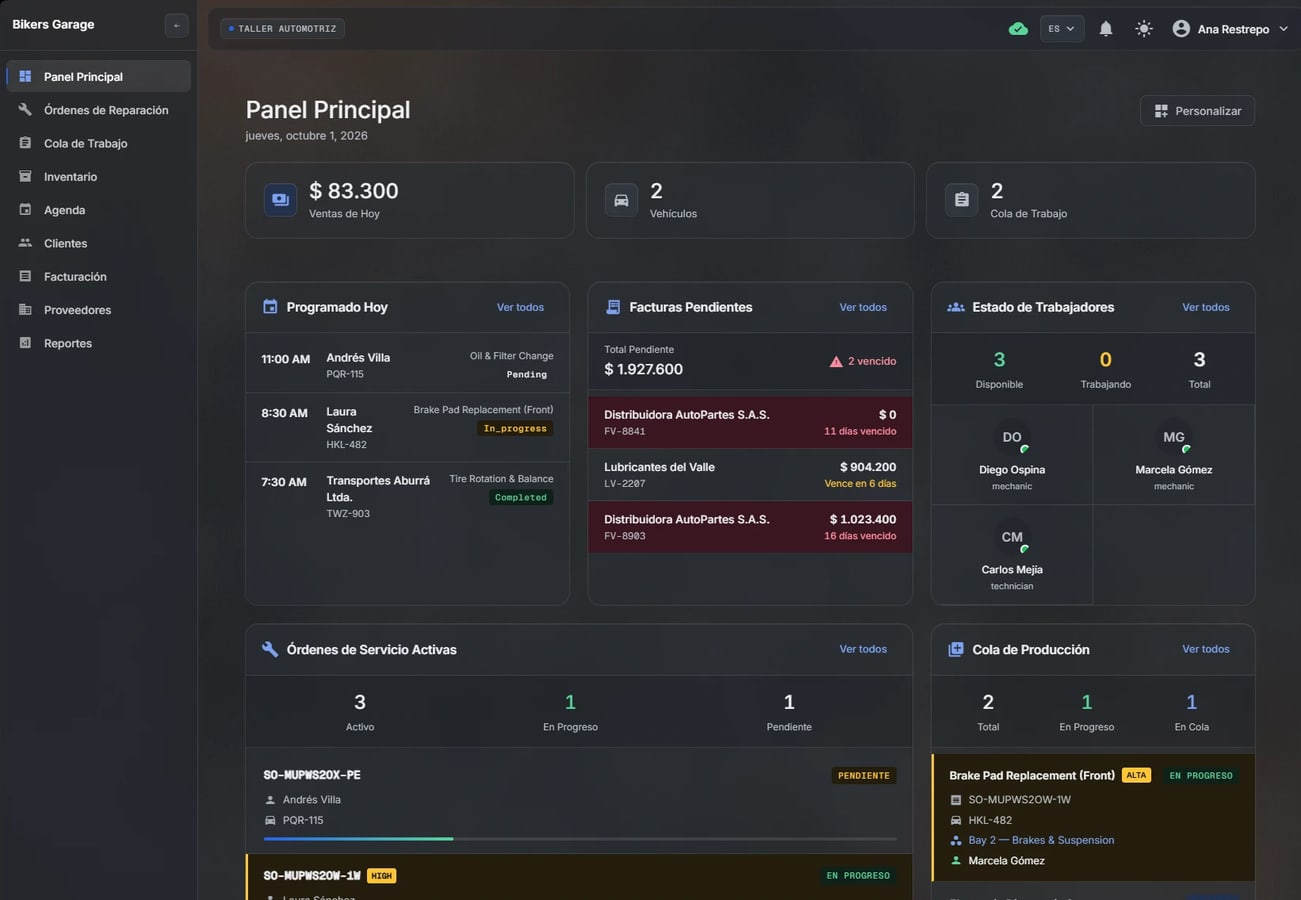Click the cloud sync status icon

1018,29
